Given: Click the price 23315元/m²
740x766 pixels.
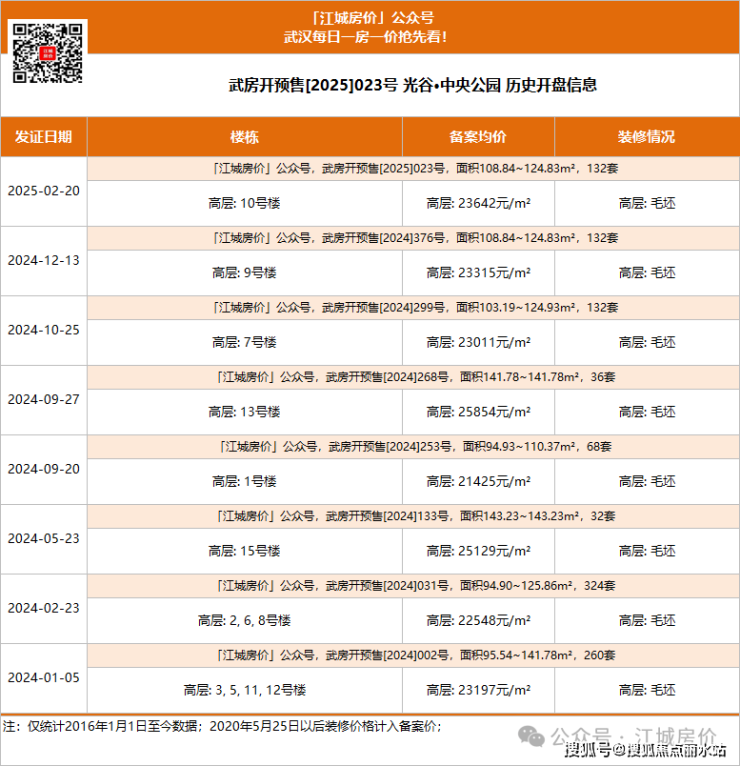Looking at the screenshot, I should [x=494, y=273].
